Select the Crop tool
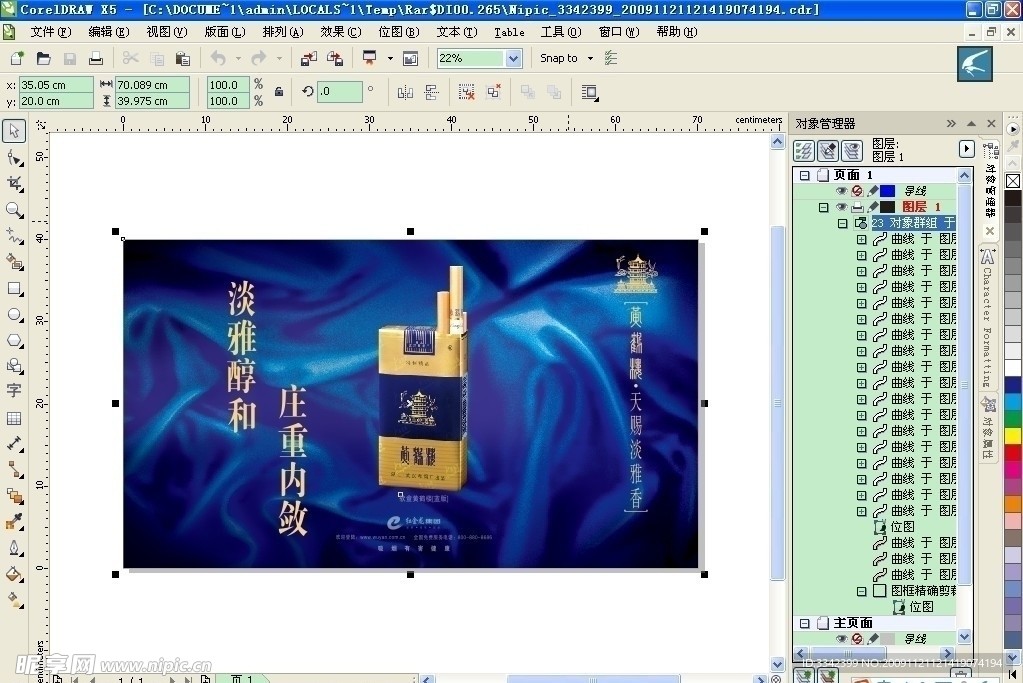This screenshot has height=683, width=1023. click(x=14, y=184)
